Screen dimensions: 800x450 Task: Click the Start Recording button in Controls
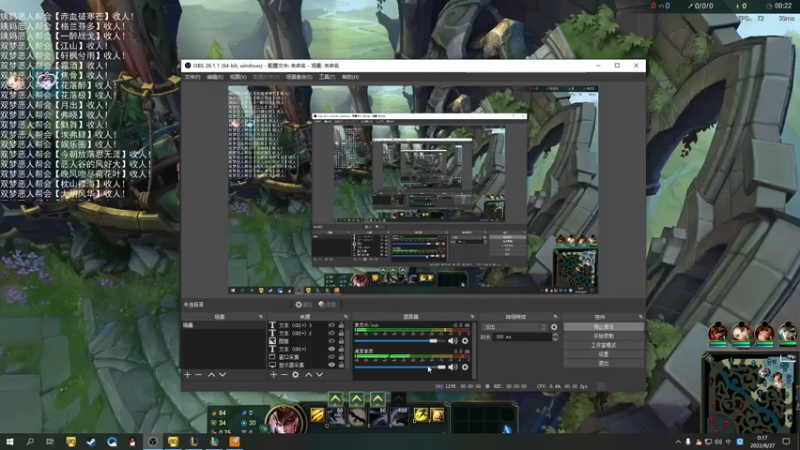point(604,336)
